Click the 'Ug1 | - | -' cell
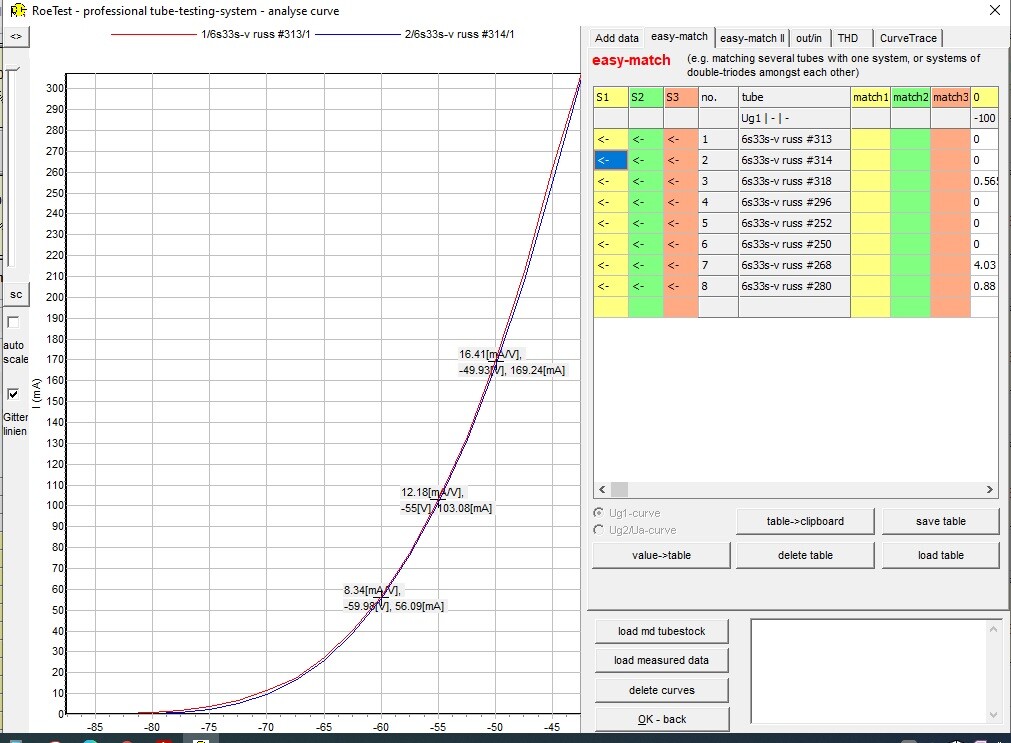1011x743 pixels. [x=794, y=118]
